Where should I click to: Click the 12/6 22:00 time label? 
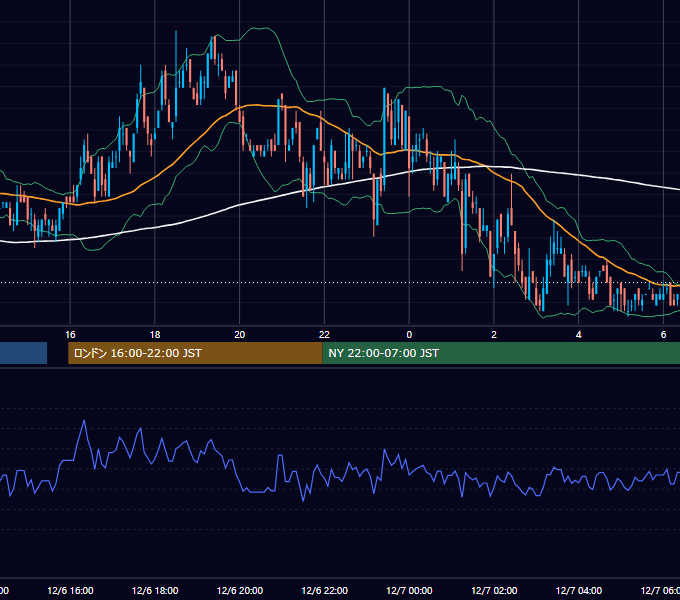tap(324, 590)
